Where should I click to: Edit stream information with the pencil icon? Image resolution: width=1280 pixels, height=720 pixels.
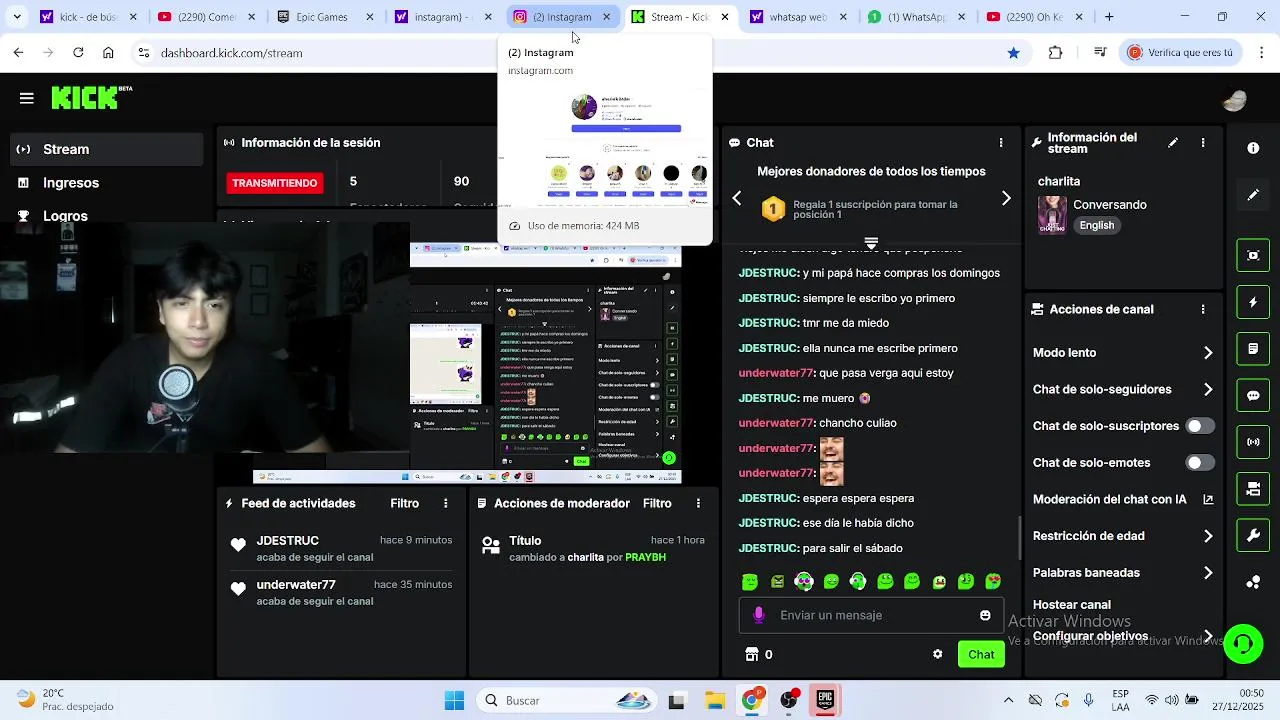tap(1173, 143)
